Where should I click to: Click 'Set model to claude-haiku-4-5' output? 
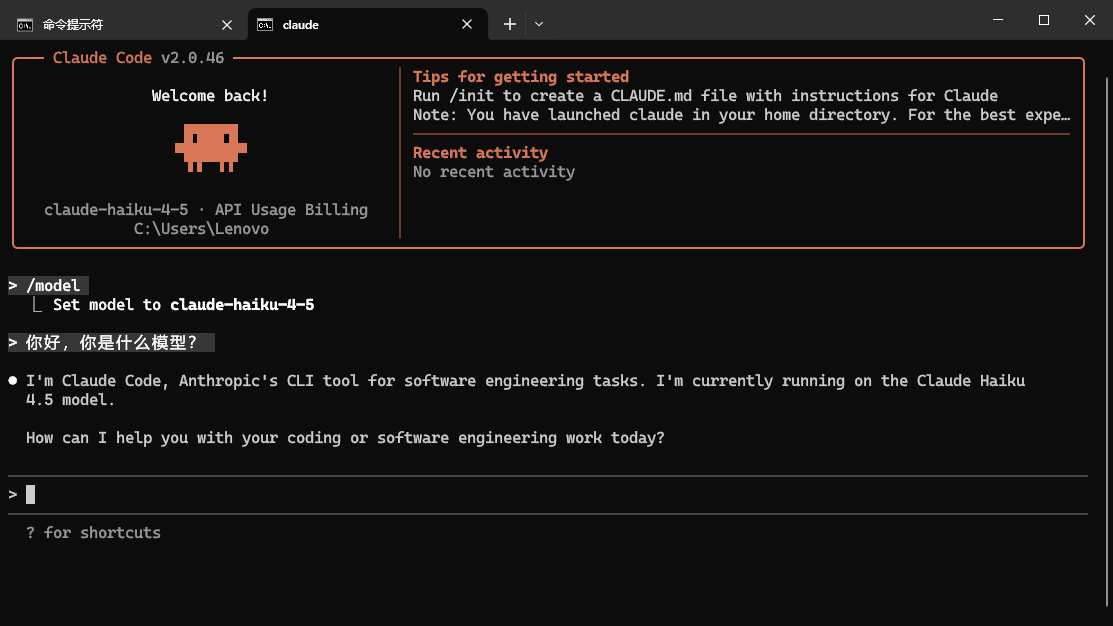point(184,305)
